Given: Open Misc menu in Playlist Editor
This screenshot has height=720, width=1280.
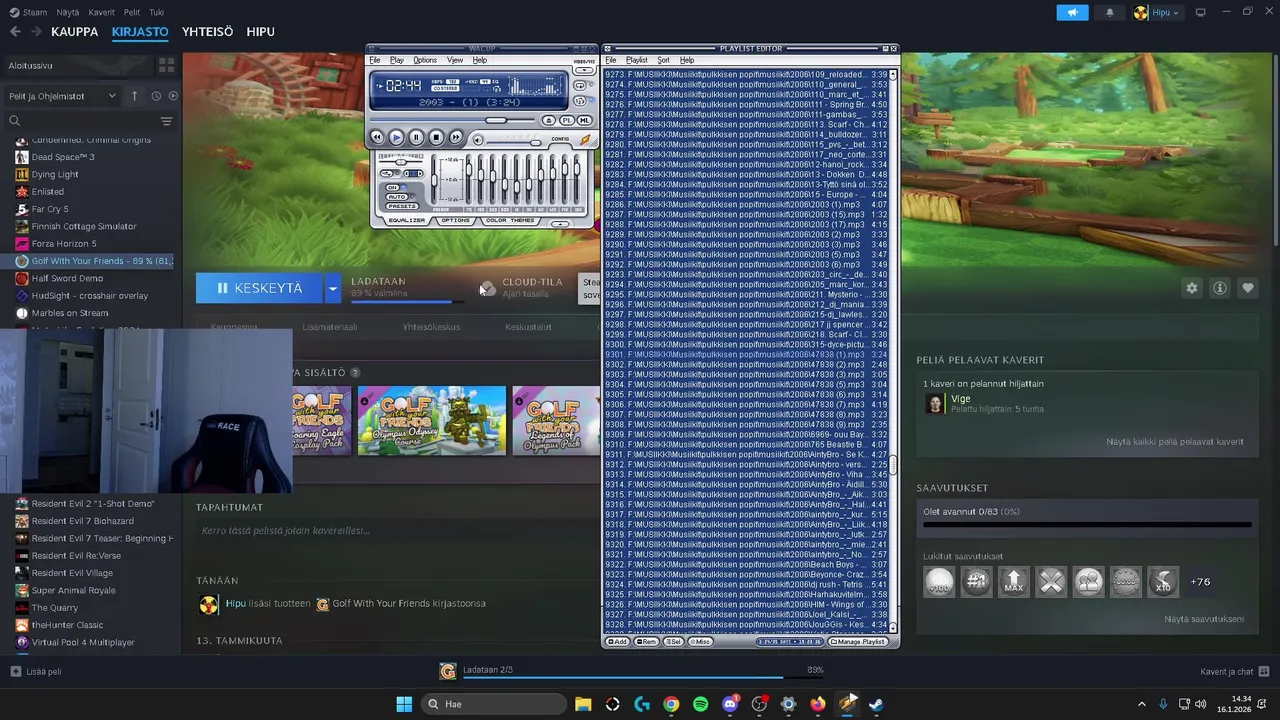Looking at the screenshot, I should point(701,641).
